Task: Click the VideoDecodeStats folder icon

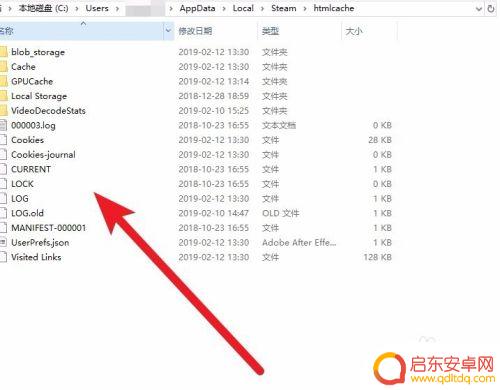Action: coord(3,111)
